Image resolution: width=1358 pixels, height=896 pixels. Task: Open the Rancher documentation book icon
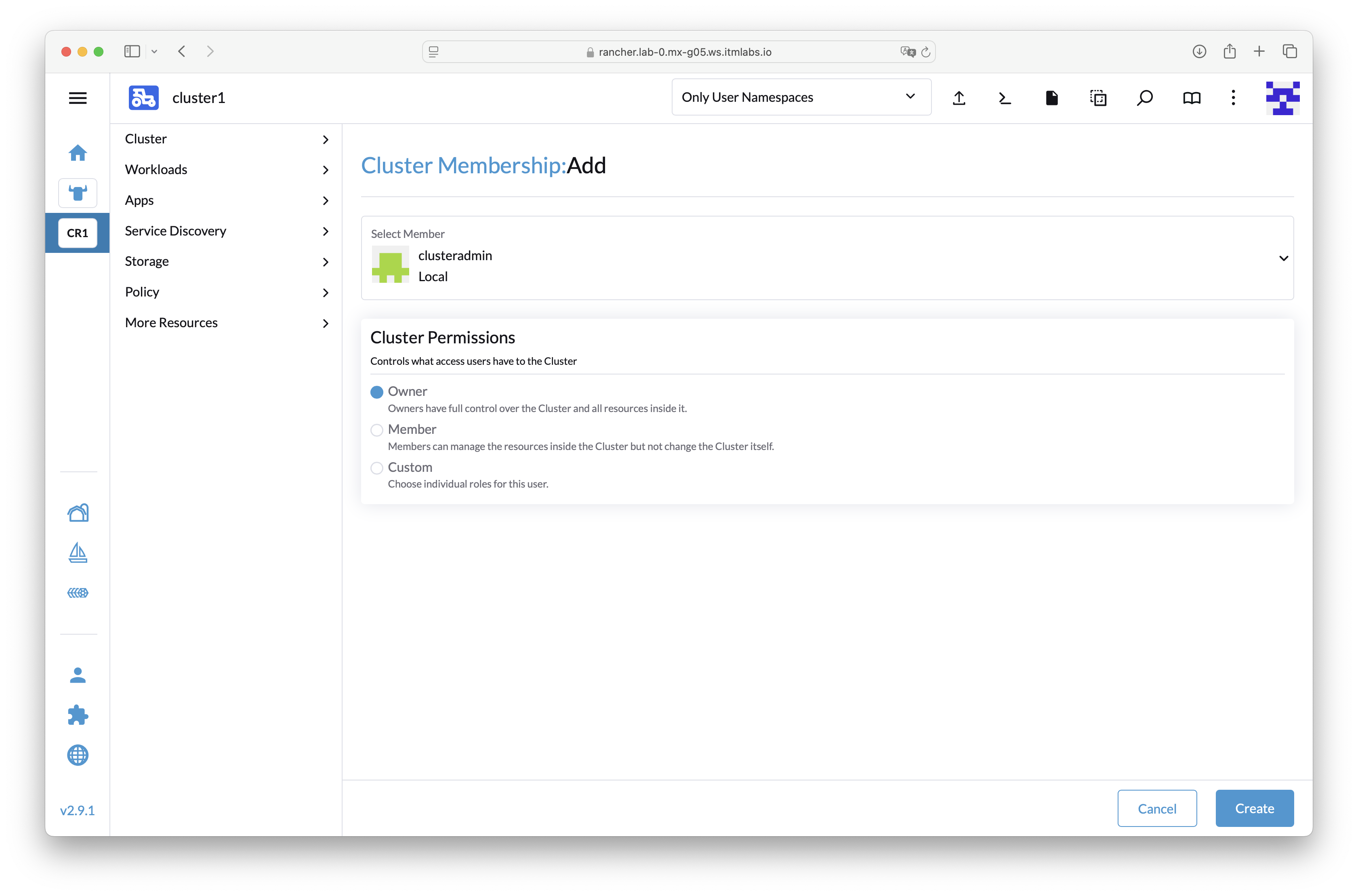point(1192,98)
